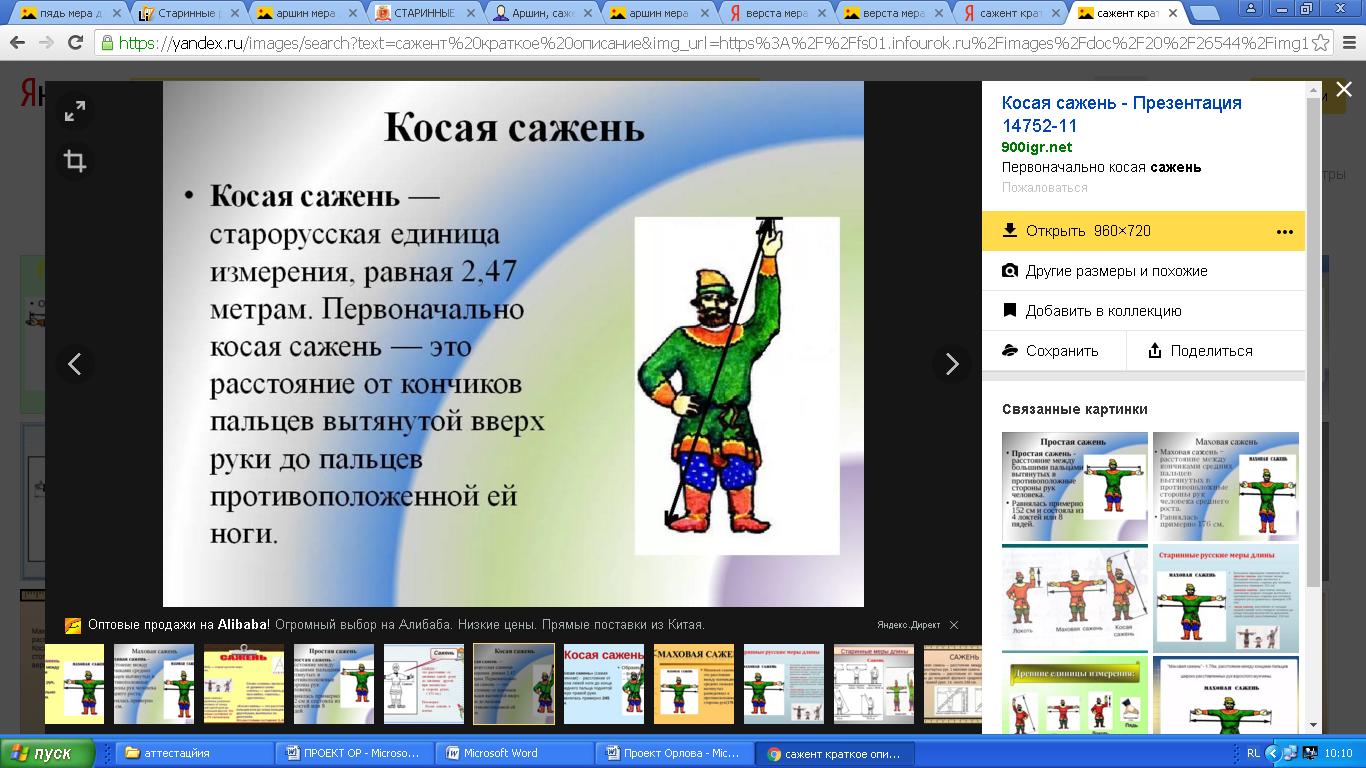Viewport: 1366px width, 768px height.
Task: Open Chrome's hamburger main menu
Action: coord(1348,44)
